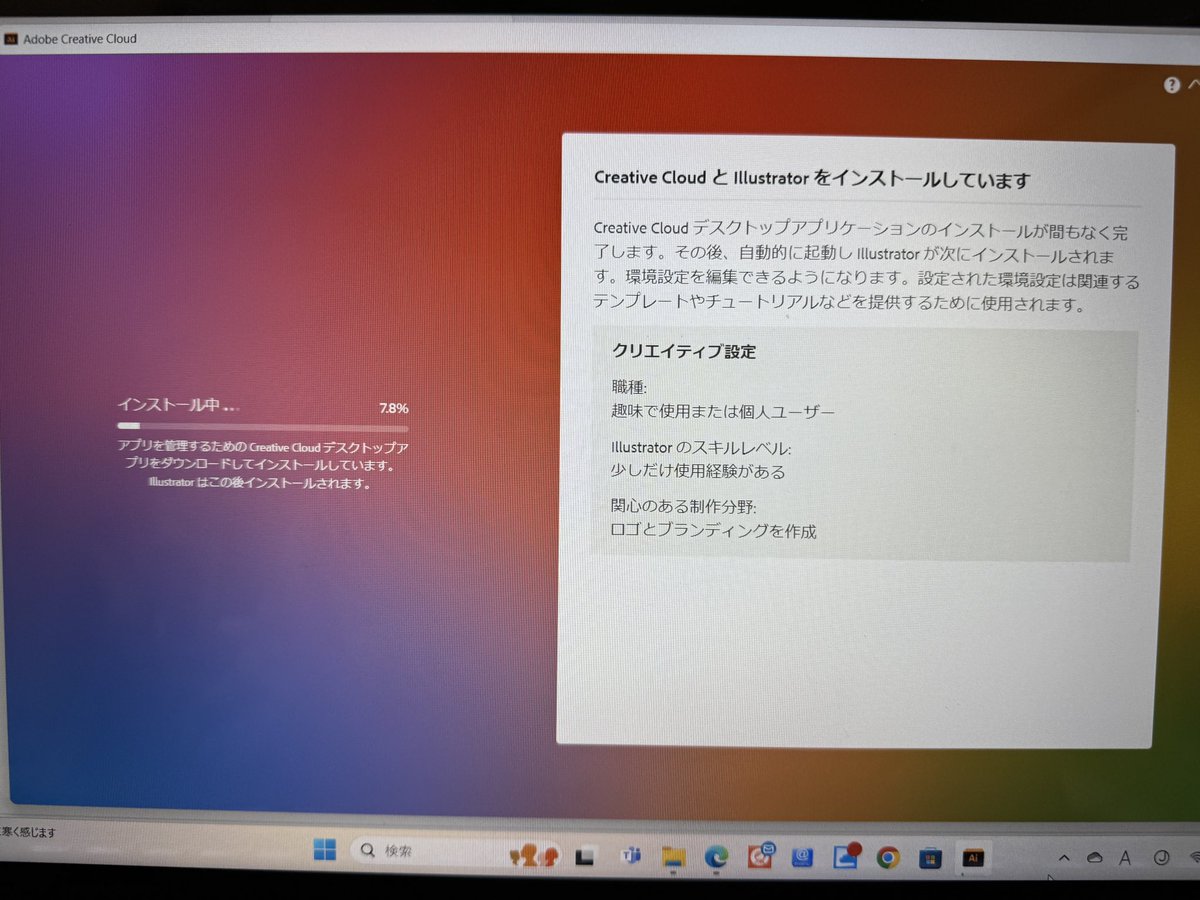Click the Adobe Illustrator installer taskbar icon
The image size is (1200, 900).
pyautogui.click(x=972, y=858)
